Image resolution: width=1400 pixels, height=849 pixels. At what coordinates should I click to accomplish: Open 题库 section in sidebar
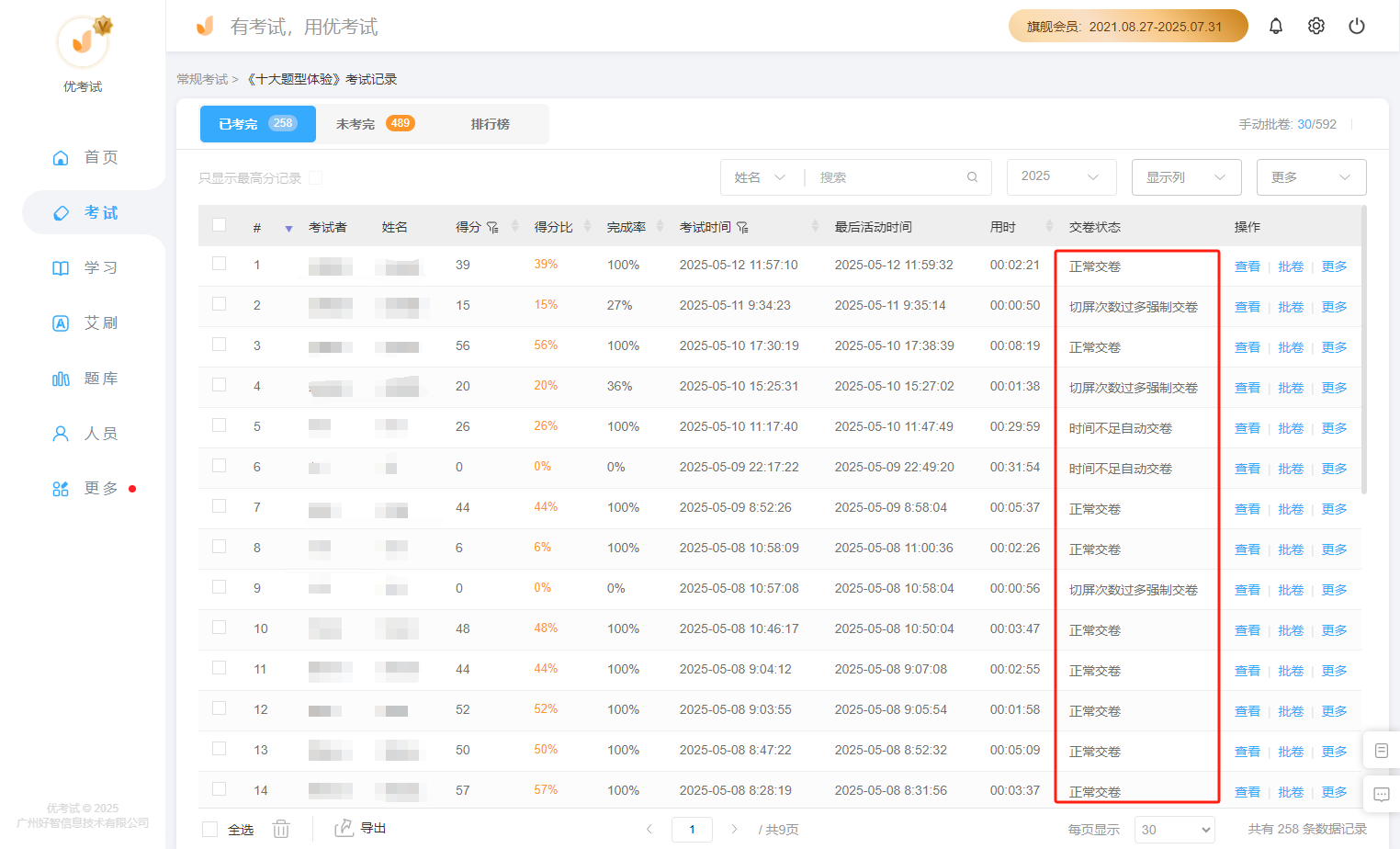(85, 378)
